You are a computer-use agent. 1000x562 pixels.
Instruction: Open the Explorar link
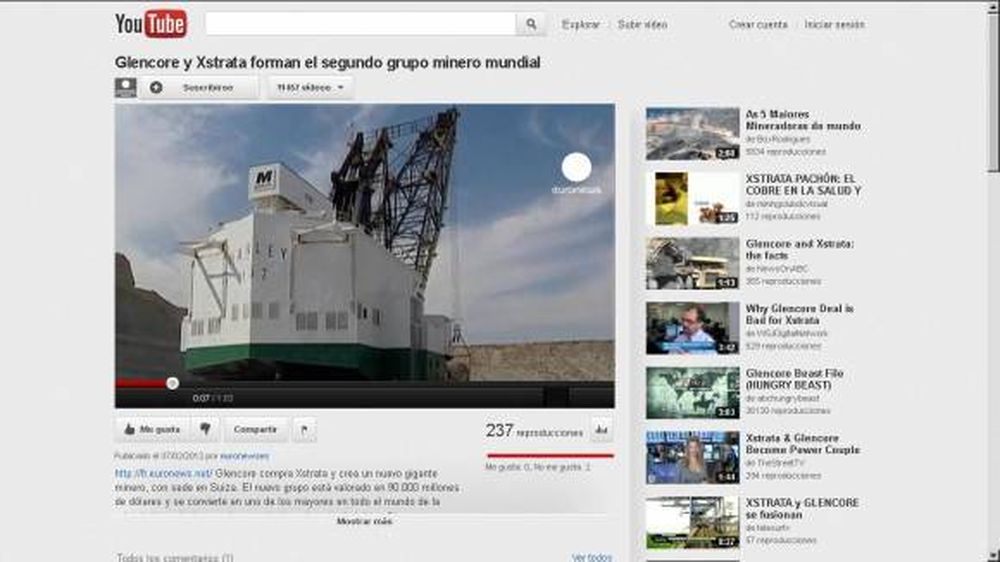click(580, 24)
